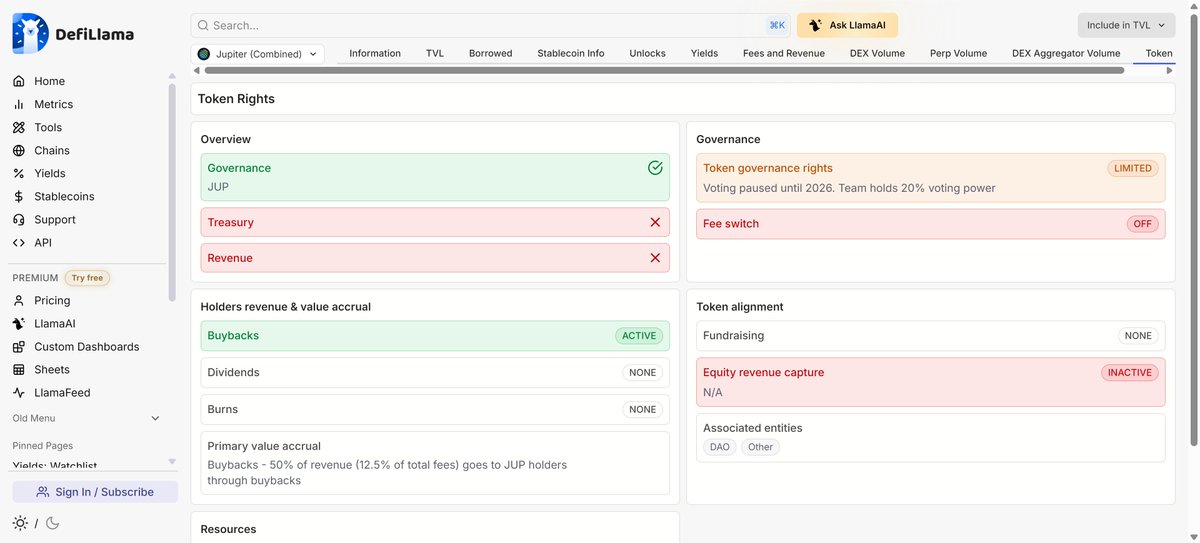Click the Chains globe icon
This screenshot has width=1200, height=543.
tap(19, 150)
